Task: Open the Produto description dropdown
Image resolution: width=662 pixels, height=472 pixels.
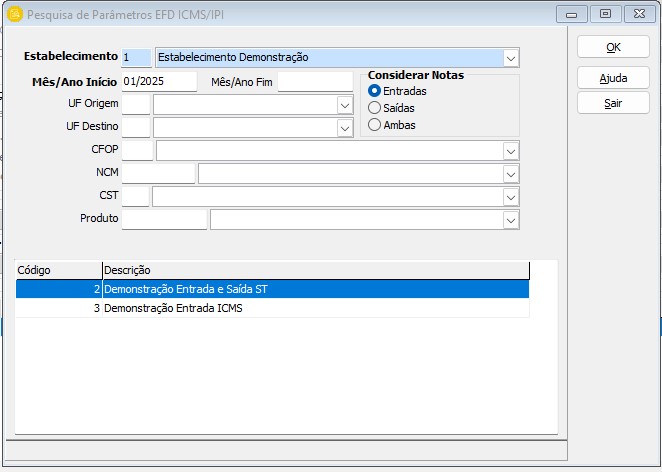Action: [x=510, y=219]
